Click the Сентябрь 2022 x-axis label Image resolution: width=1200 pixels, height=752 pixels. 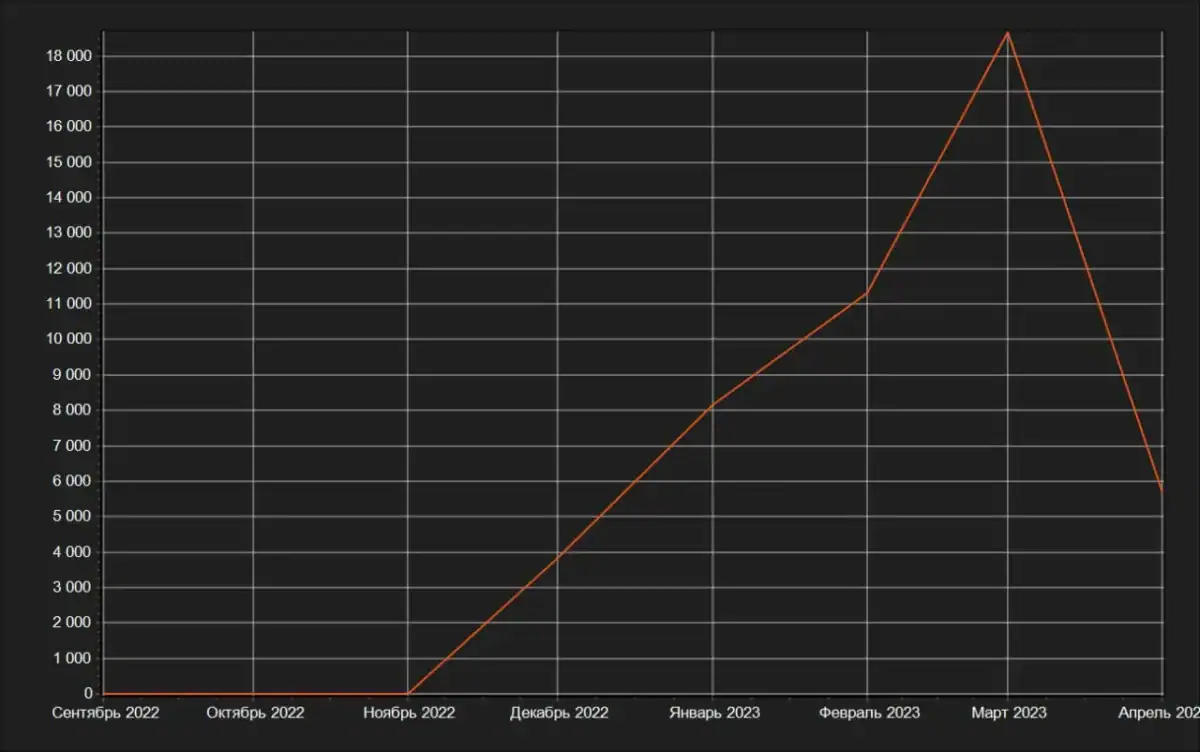pos(105,713)
